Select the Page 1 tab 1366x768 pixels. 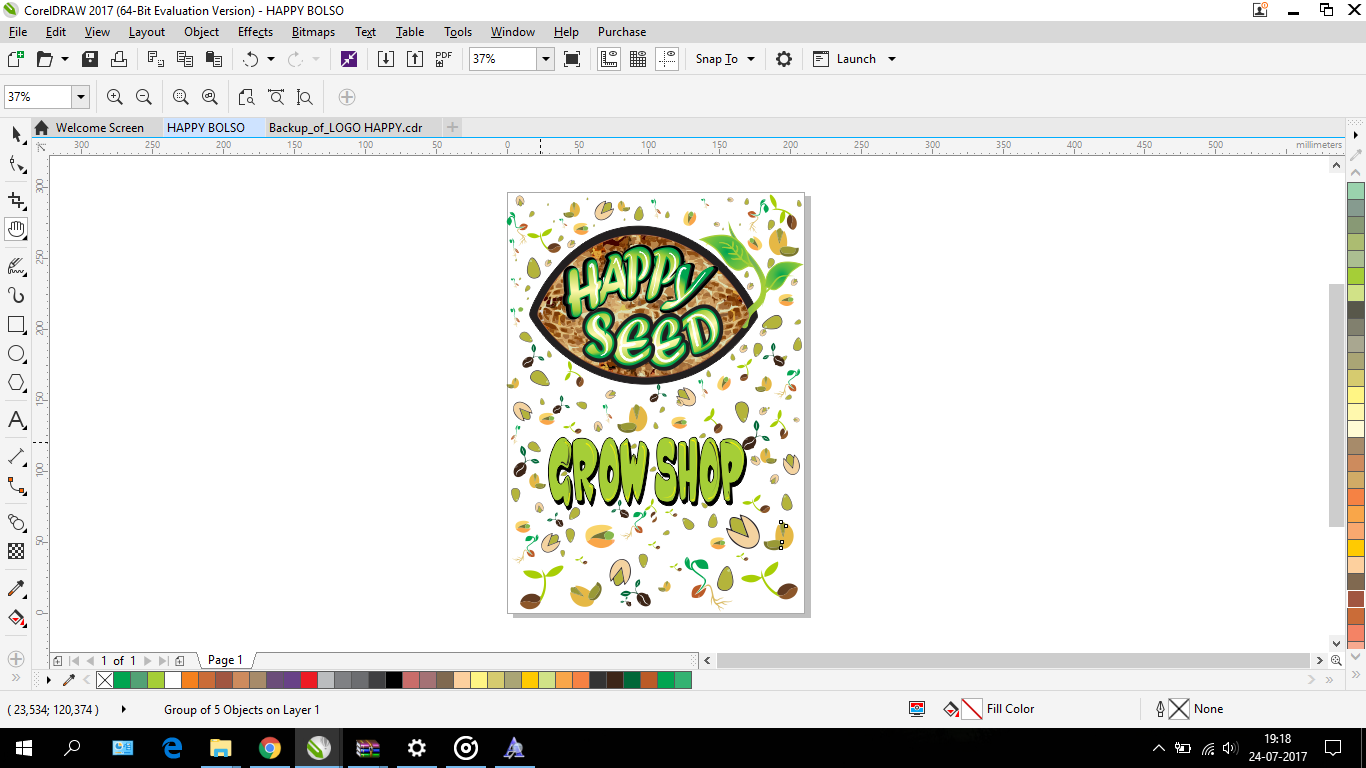(225, 660)
